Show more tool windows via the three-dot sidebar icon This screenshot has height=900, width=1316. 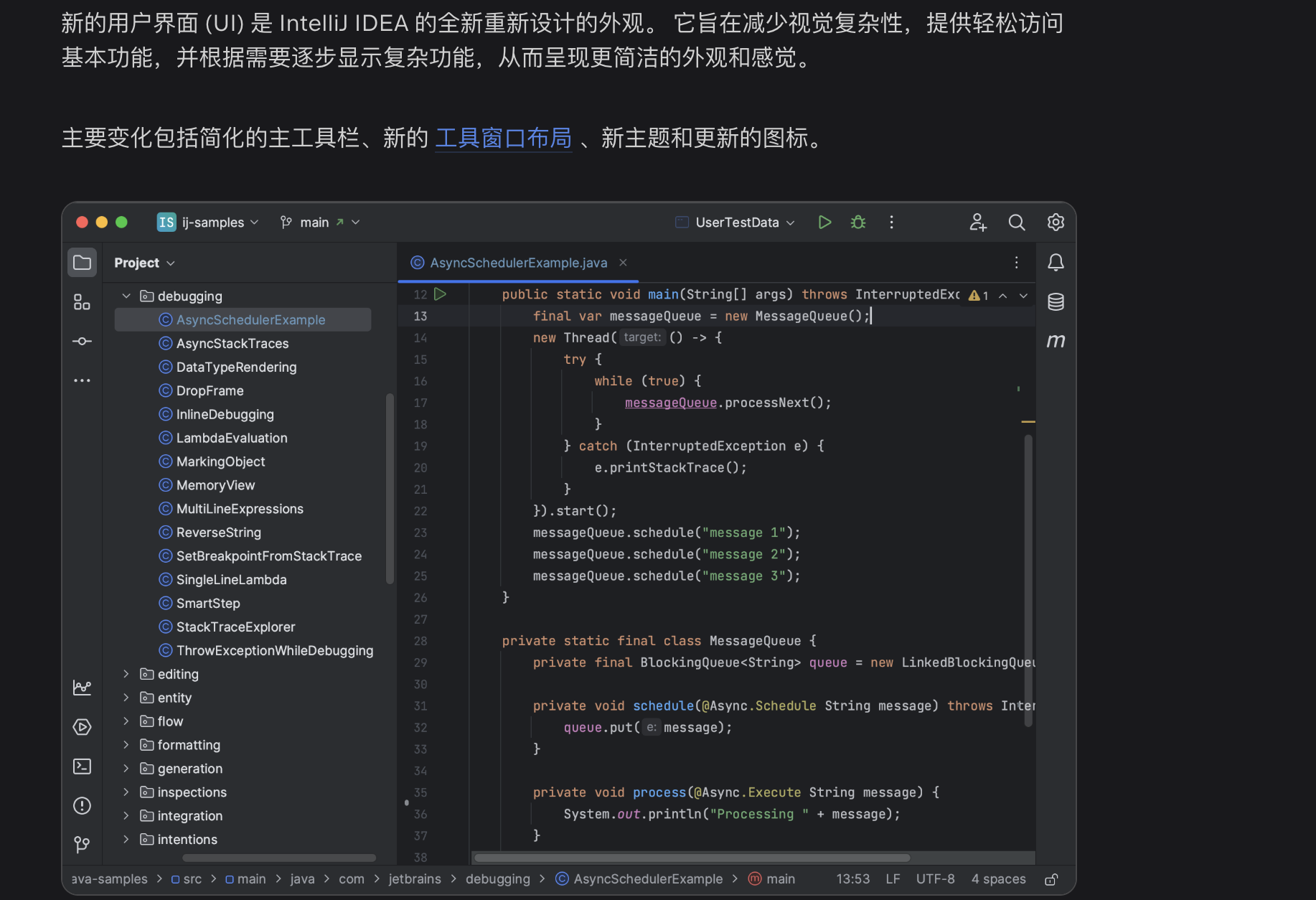(82, 380)
